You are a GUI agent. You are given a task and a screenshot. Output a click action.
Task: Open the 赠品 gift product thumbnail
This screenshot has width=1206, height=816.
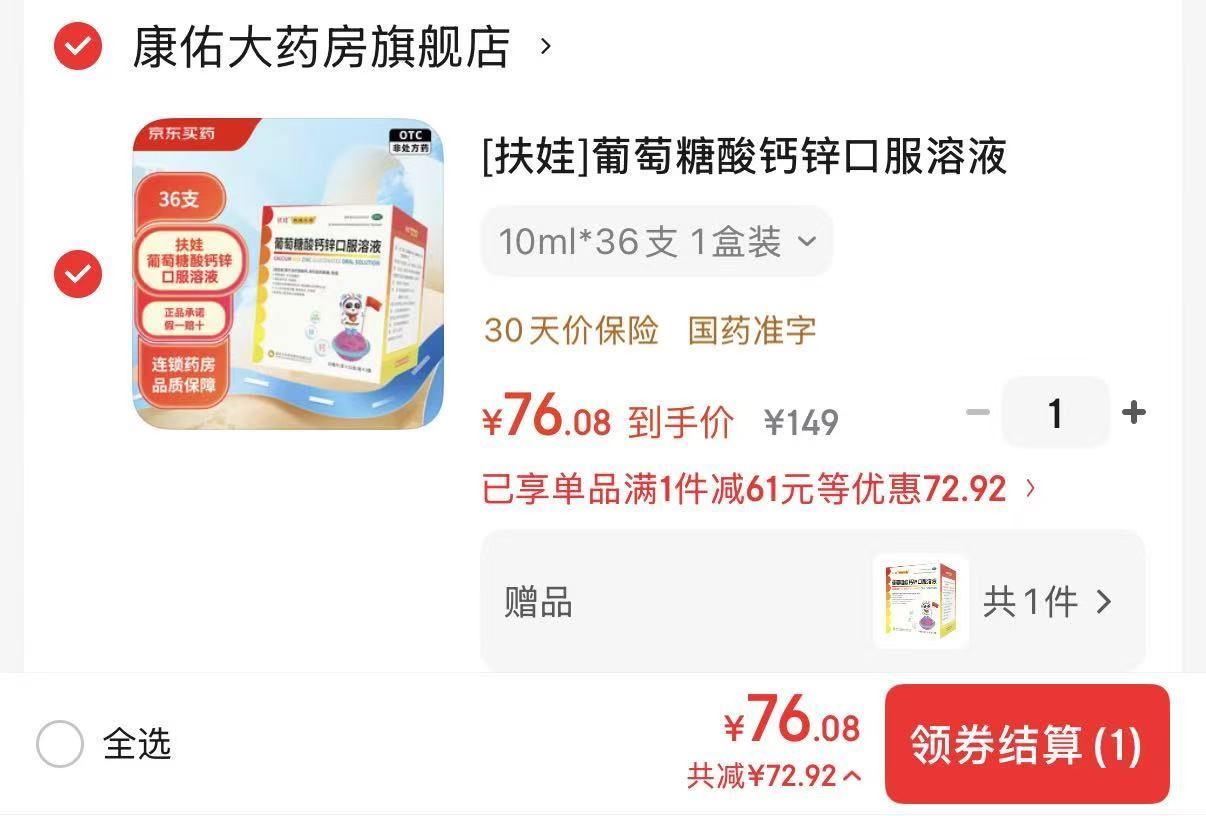920,601
